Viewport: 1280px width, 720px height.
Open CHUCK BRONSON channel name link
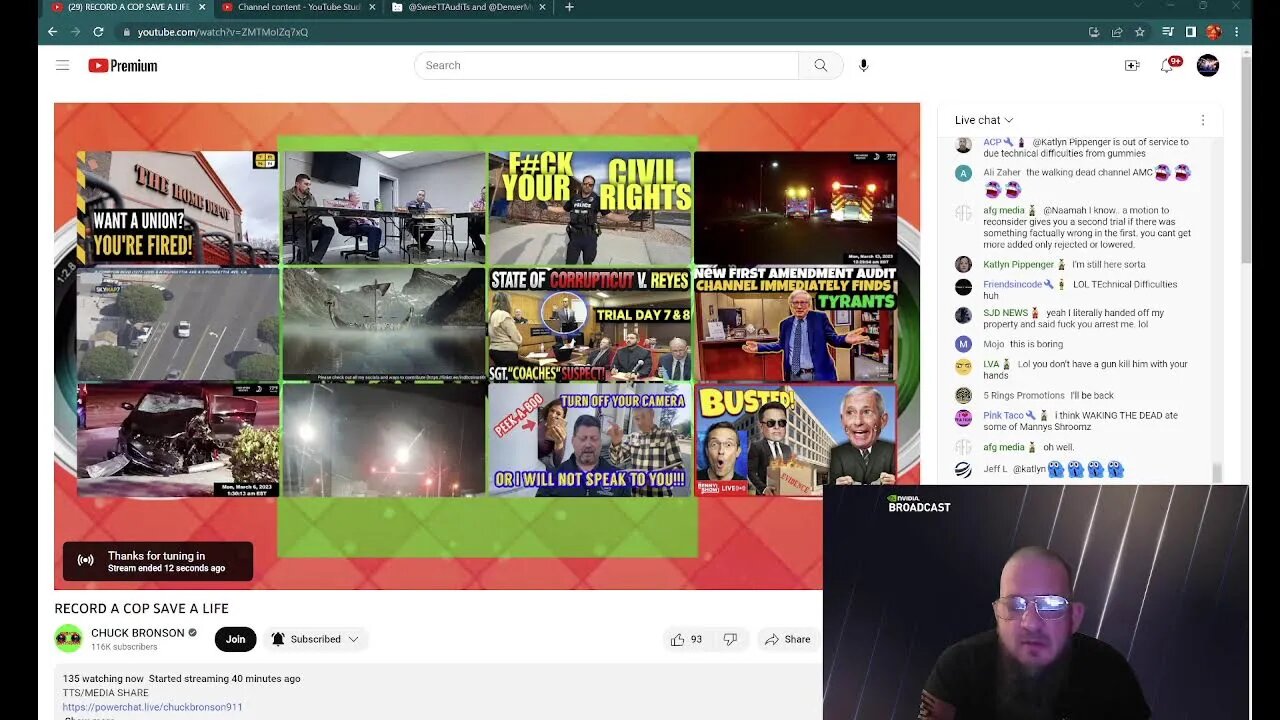tap(138, 633)
